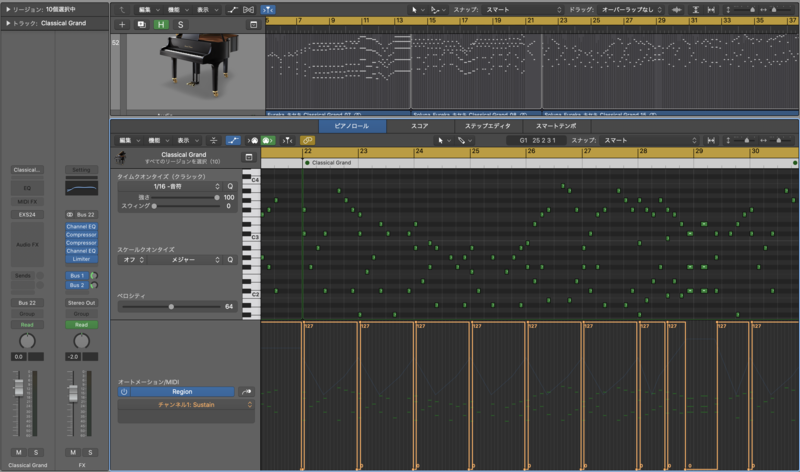Click the MIDI In icon in piano roll
The width and height of the screenshot is (800, 472).
click(x=254, y=140)
